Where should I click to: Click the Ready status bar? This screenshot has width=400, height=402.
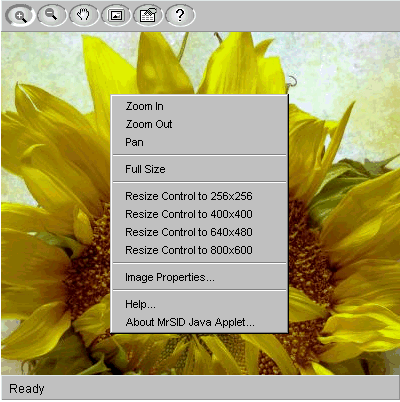coord(200,388)
